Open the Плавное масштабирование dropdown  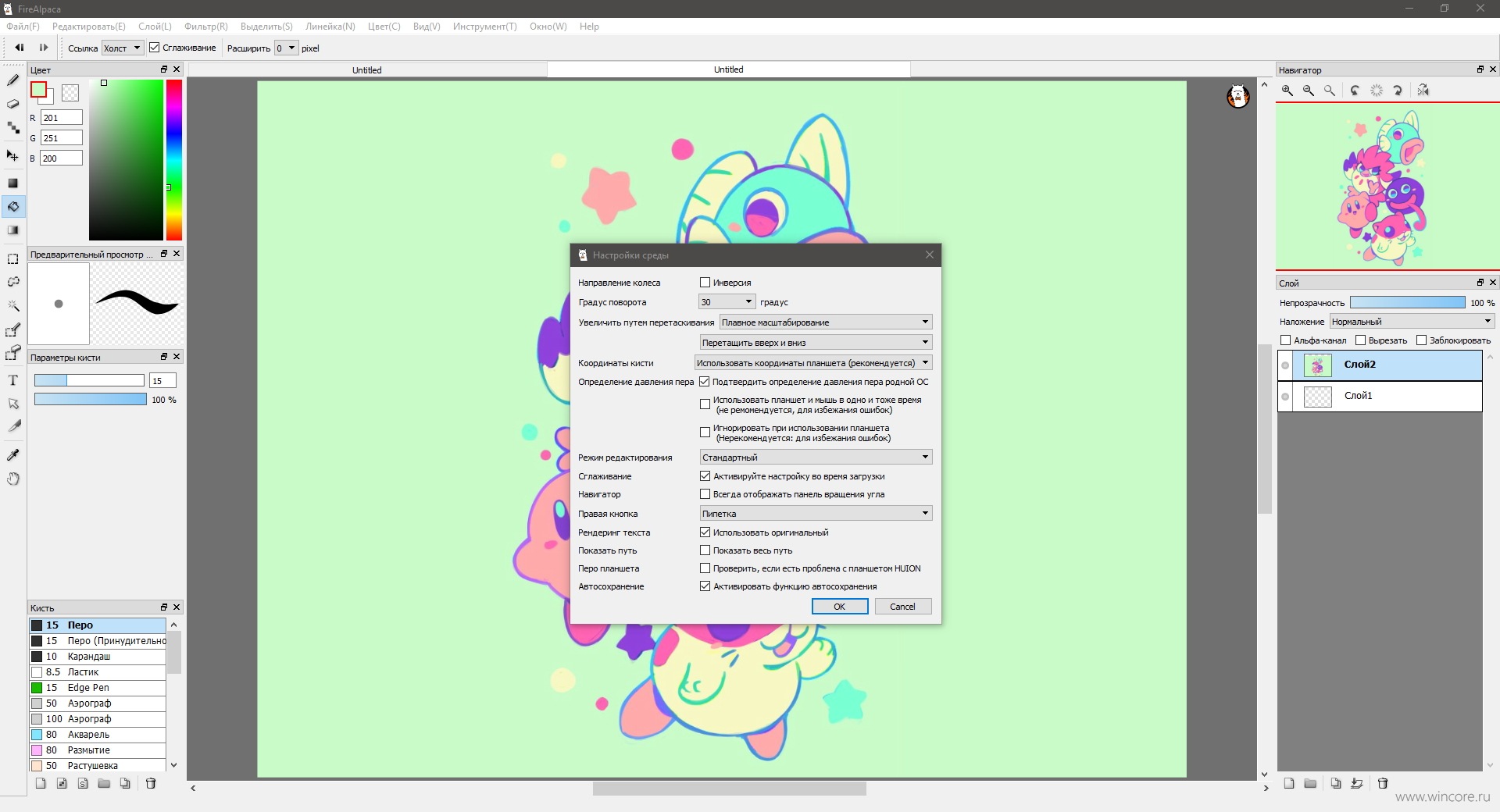(x=825, y=322)
